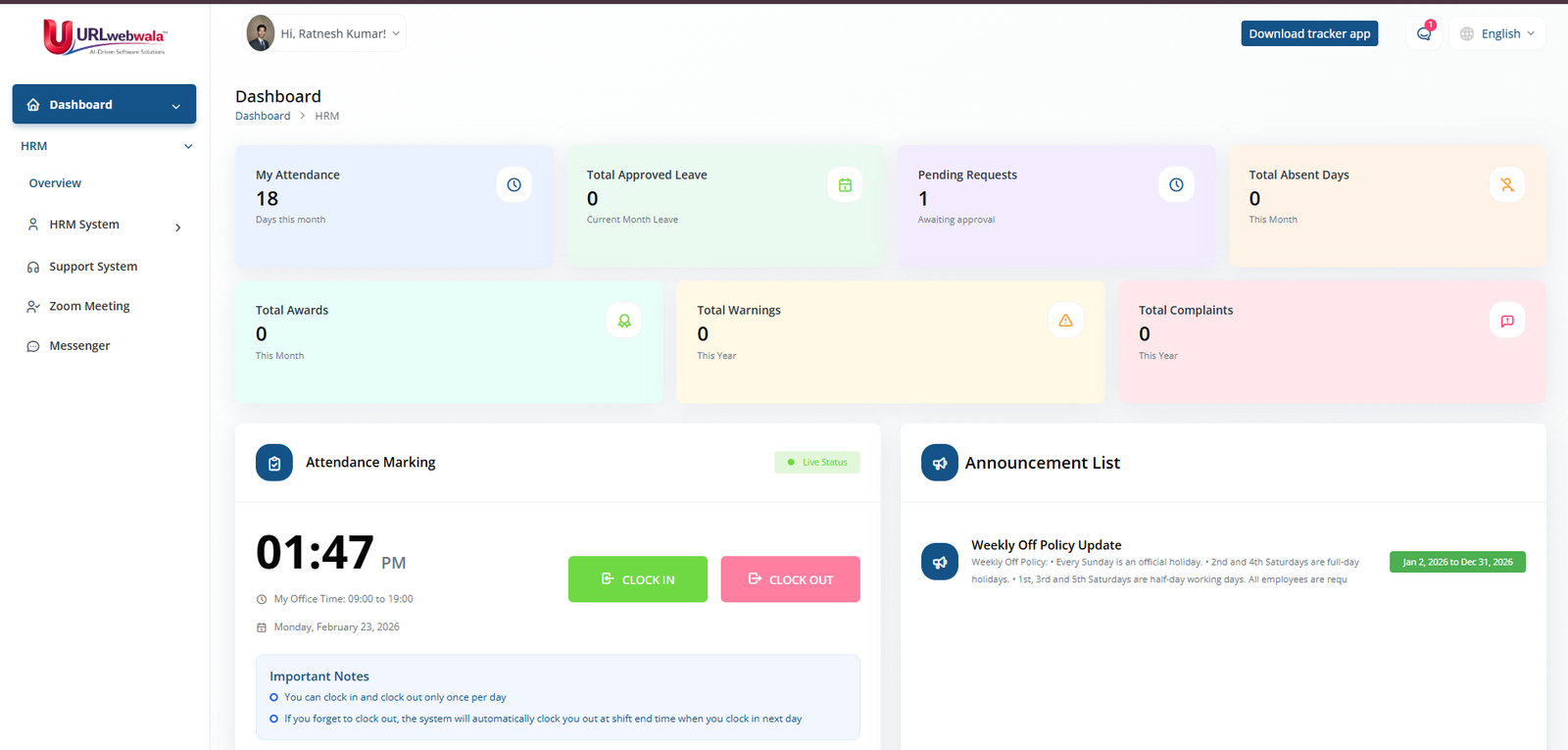
Task: Click the HRM breadcrumb text
Action: click(x=327, y=116)
